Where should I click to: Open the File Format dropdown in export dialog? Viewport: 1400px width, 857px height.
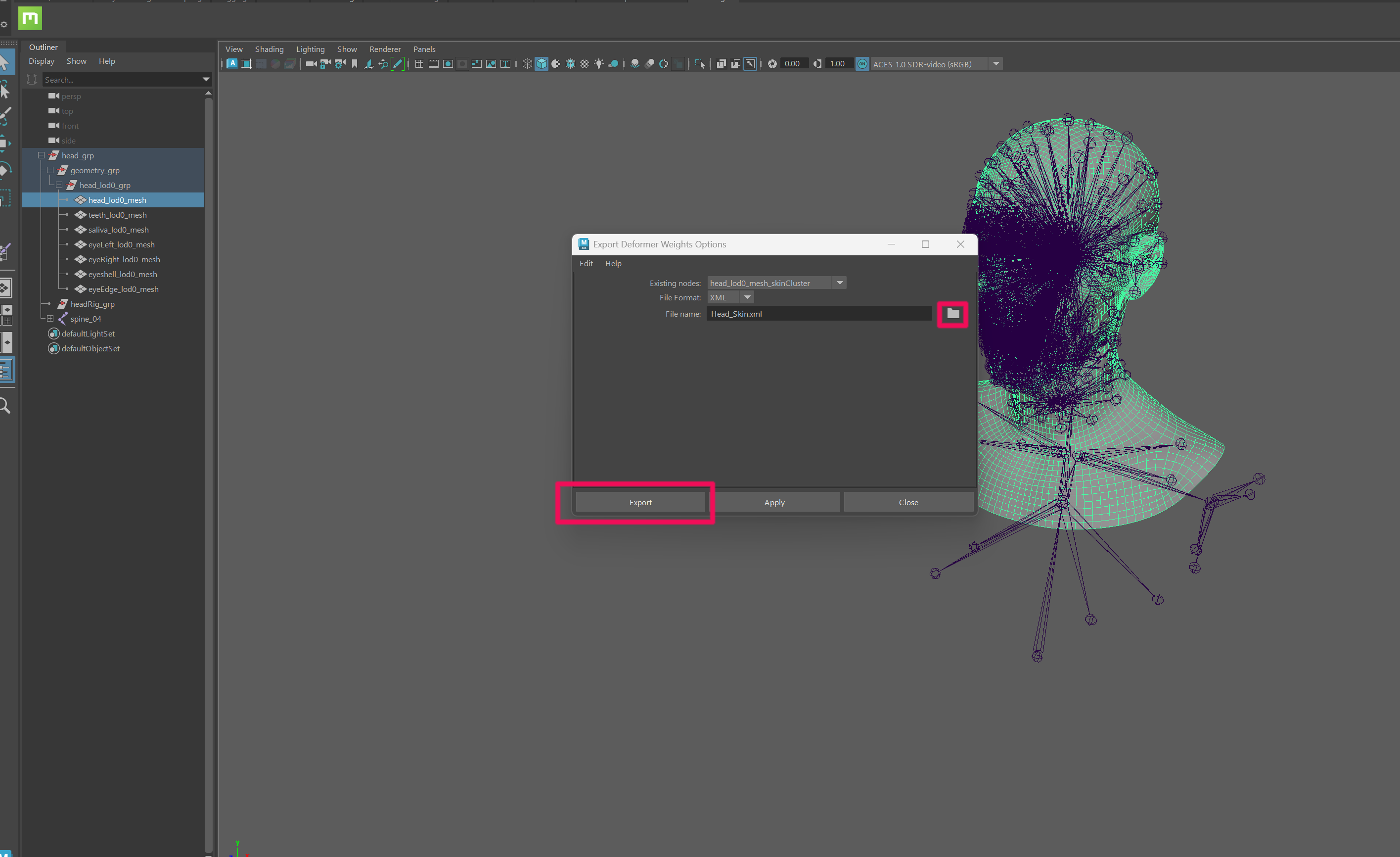(747, 297)
